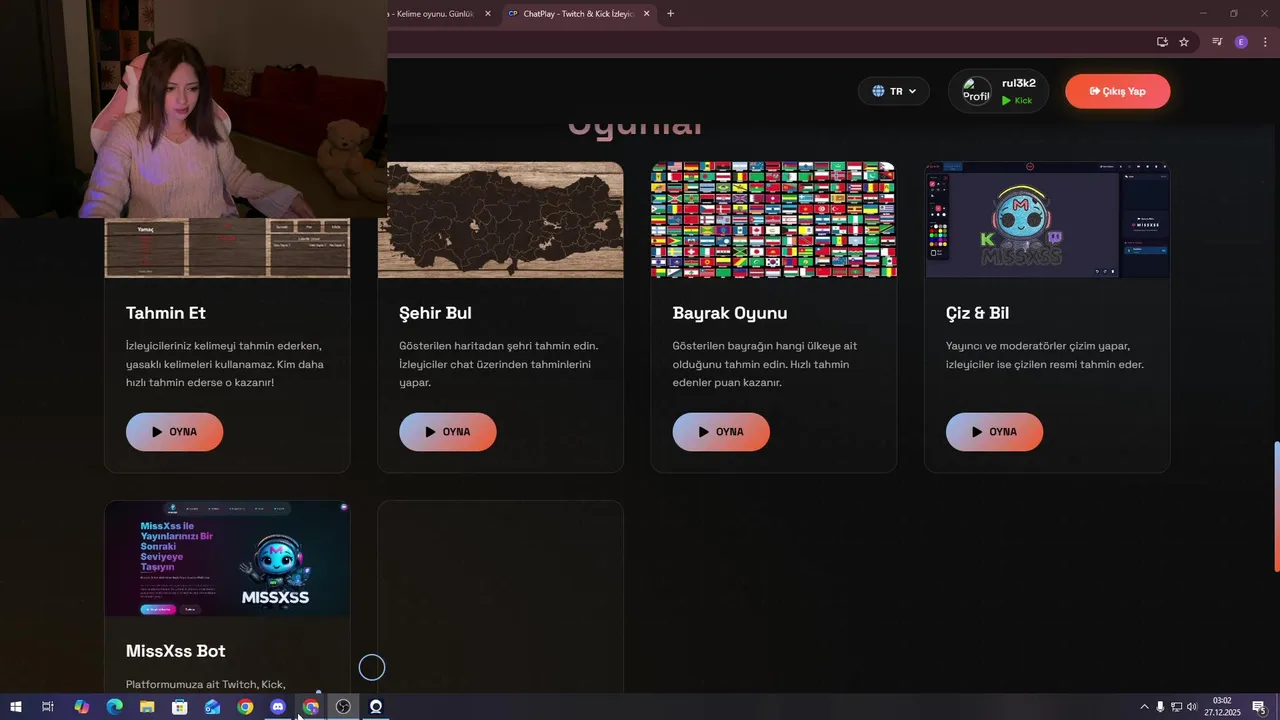
Task: Click the Tahmin Et wooden board thumbnail
Action: pyautogui.click(x=227, y=247)
